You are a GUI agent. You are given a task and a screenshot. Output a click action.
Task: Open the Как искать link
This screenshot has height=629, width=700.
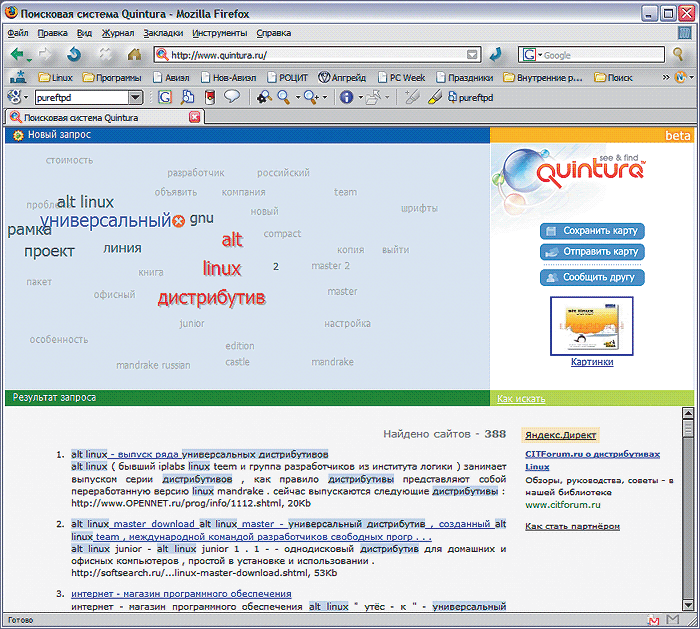521,399
